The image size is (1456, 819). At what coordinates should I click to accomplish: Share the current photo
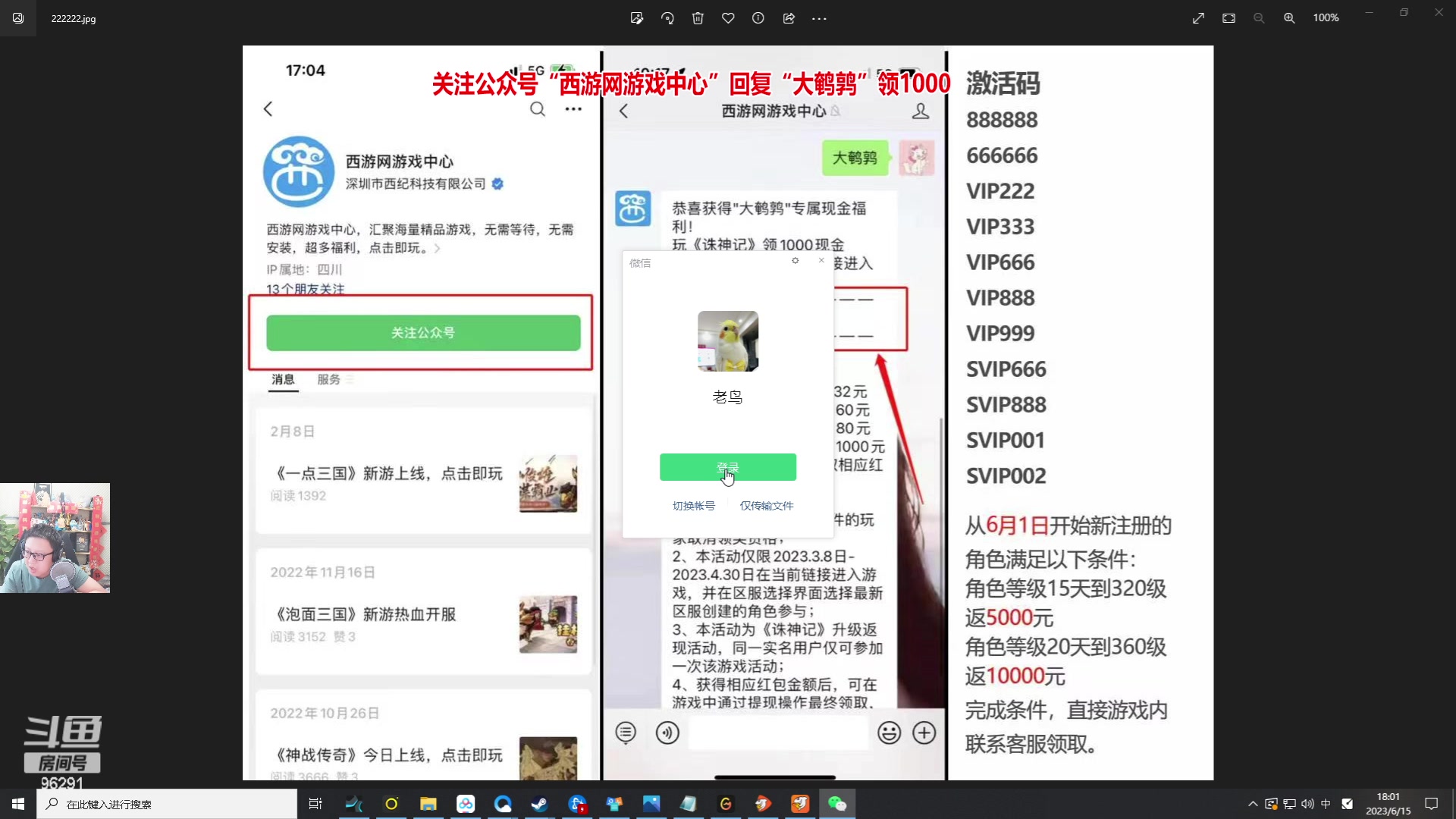[x=789, y=18]
